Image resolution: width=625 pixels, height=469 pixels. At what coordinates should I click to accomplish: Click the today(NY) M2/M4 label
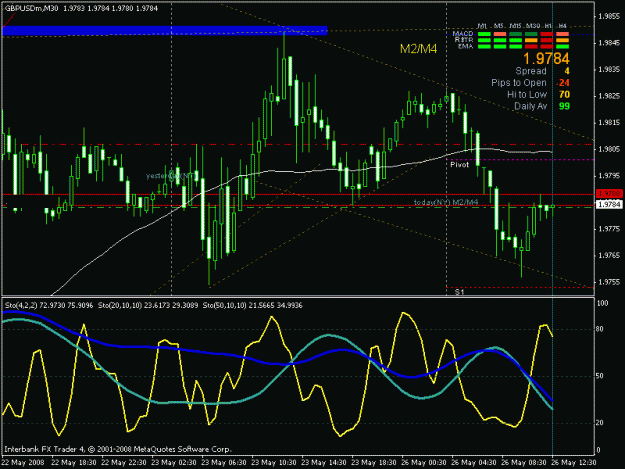(x=446, y=202)
